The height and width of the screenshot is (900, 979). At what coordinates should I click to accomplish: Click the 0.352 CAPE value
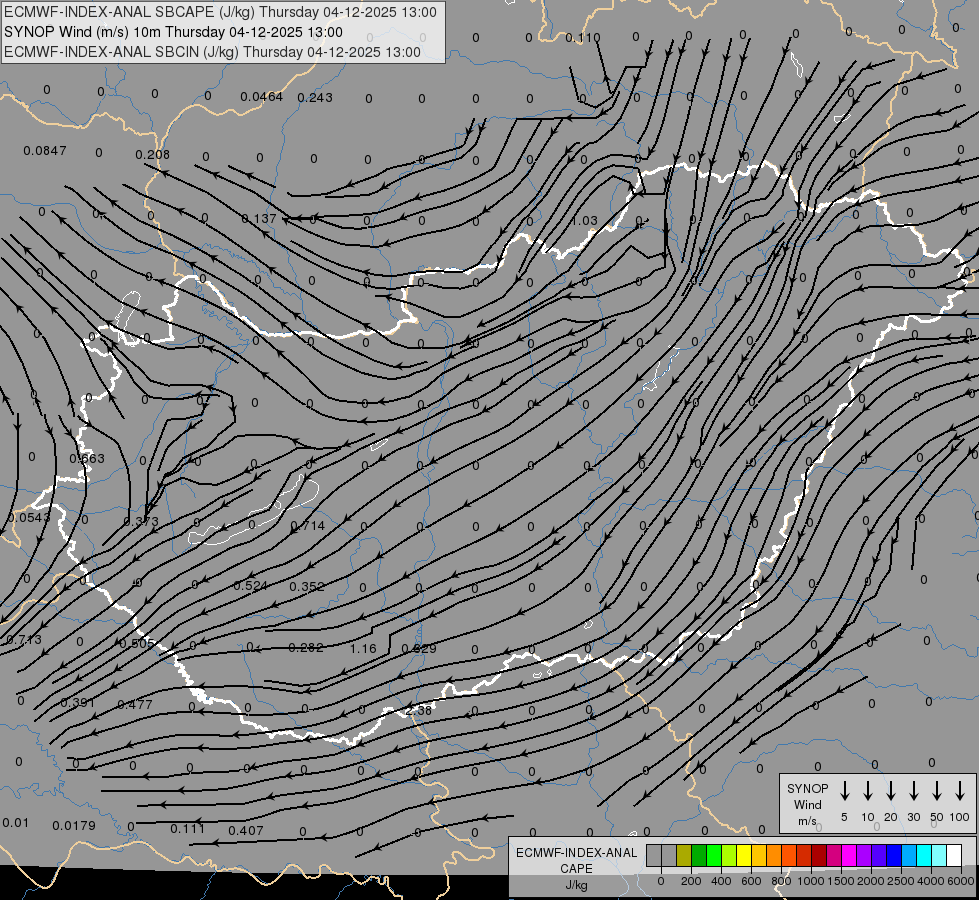[x=307, y=586]
